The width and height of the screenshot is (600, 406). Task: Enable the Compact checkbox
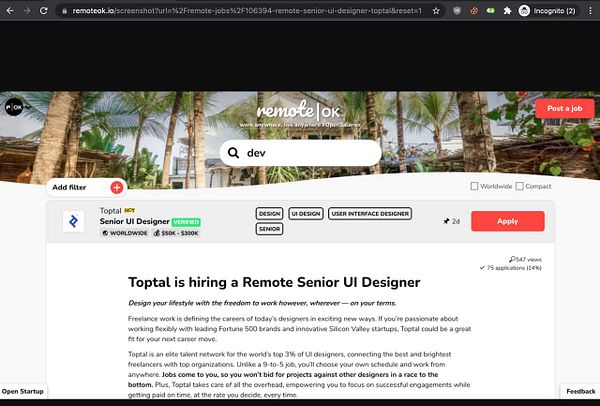[x=519, y=186]
